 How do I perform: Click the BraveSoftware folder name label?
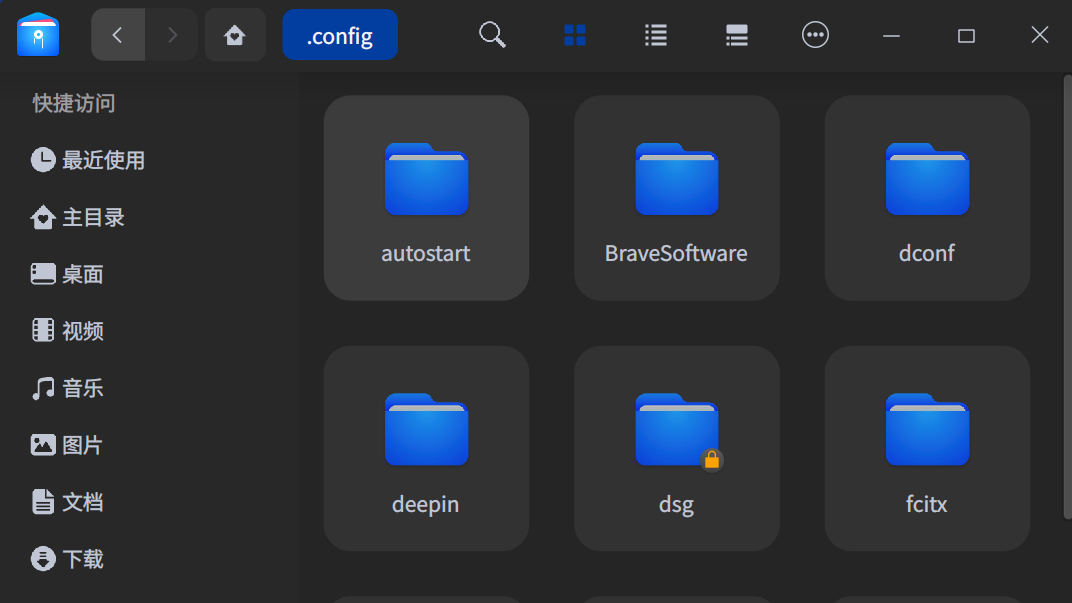pos(676,254)
